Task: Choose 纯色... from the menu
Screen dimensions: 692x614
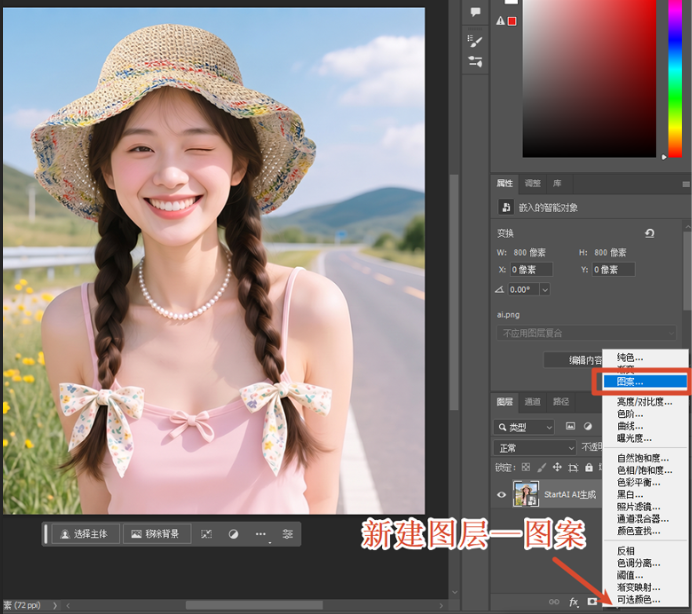Action: 645,357
